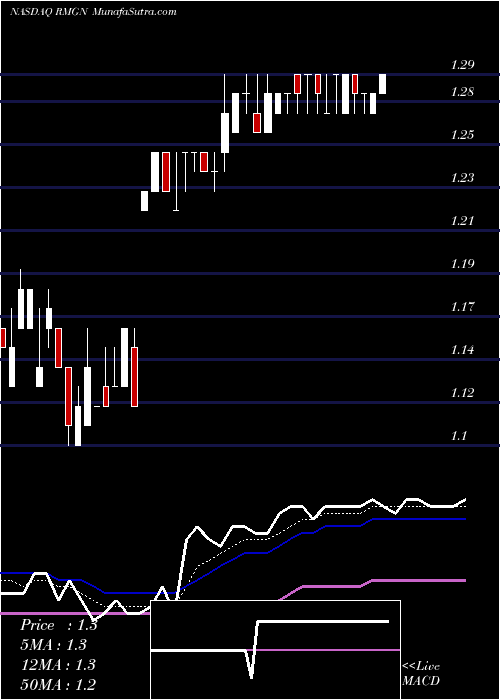Select the 1.21 price axis label
The height and width of the screenshot is (700, 500).
[x=462, y=221]
